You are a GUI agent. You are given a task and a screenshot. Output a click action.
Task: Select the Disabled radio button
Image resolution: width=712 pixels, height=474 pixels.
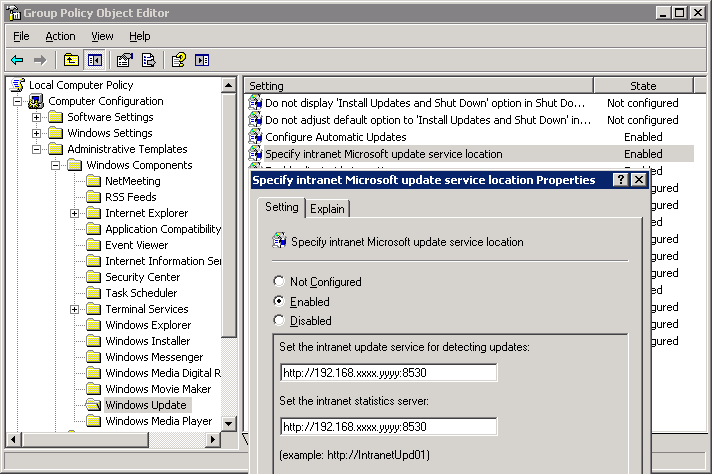[x=279, y=321]
